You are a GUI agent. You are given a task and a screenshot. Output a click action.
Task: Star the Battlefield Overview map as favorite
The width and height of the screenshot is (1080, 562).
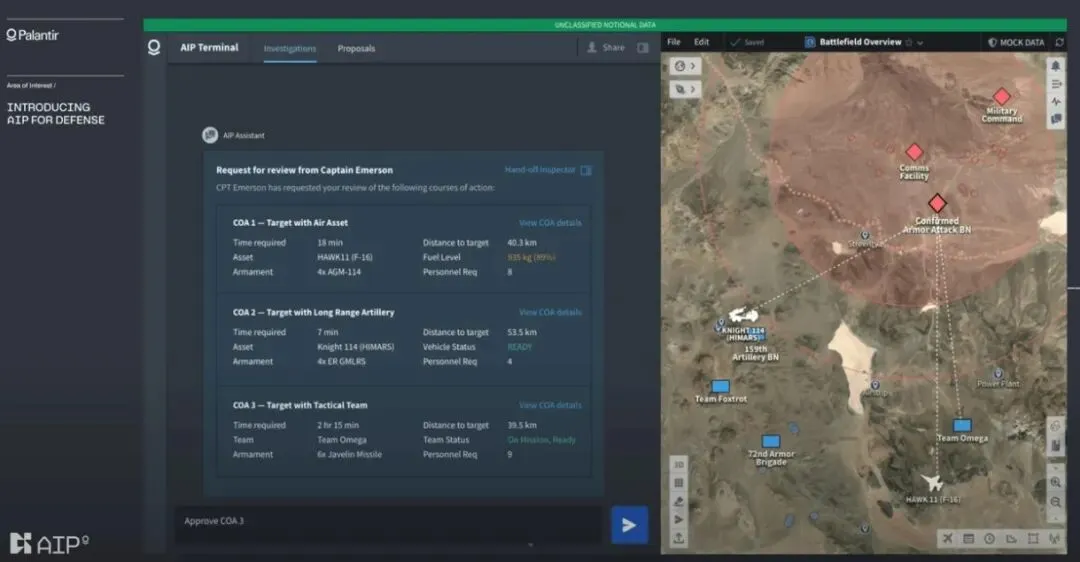pos(908,43)
